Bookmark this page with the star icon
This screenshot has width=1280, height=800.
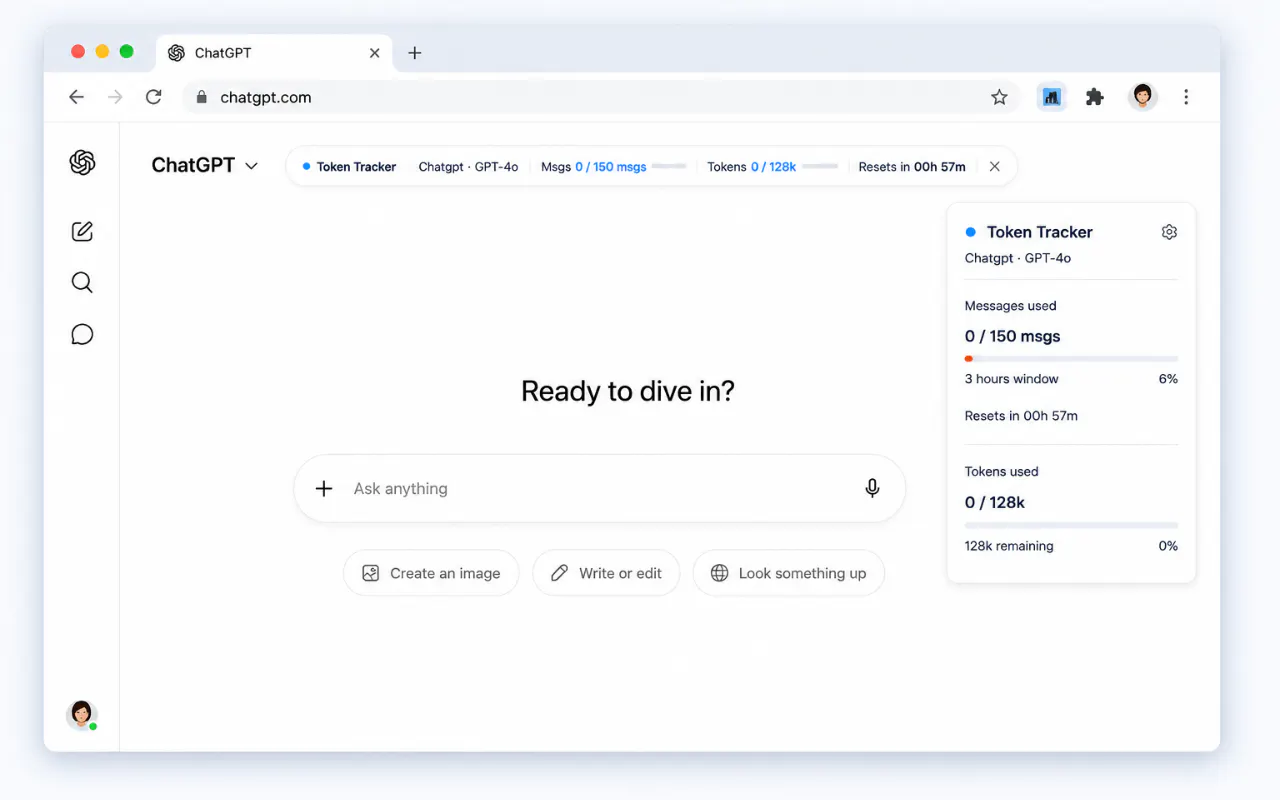coord(999,97)
